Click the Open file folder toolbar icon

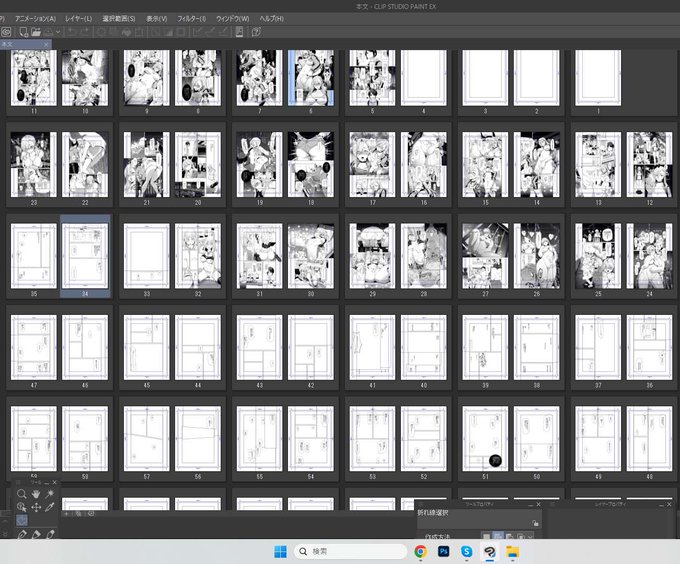tap(36, 32)
